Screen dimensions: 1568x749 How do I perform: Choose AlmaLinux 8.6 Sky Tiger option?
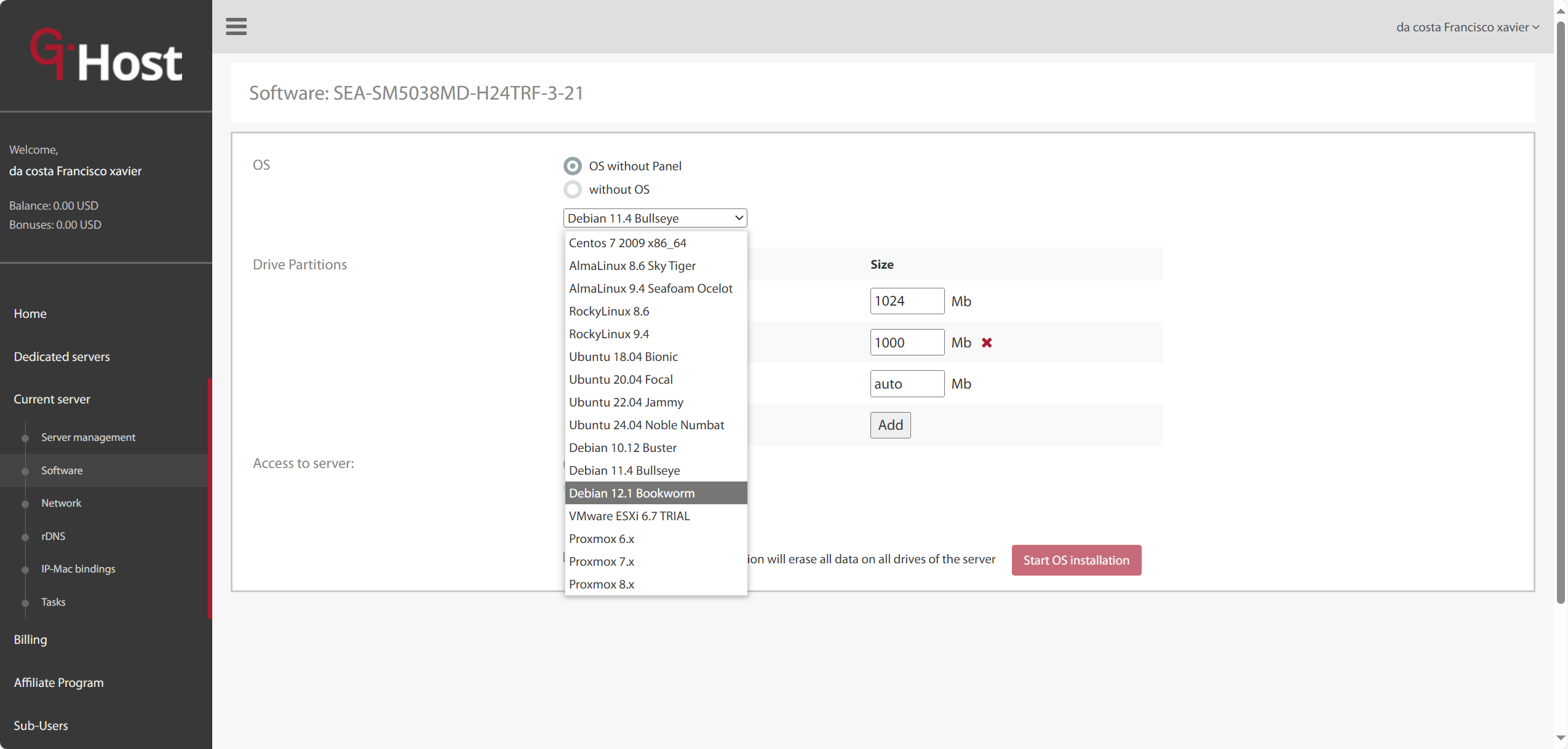point(656,266)
